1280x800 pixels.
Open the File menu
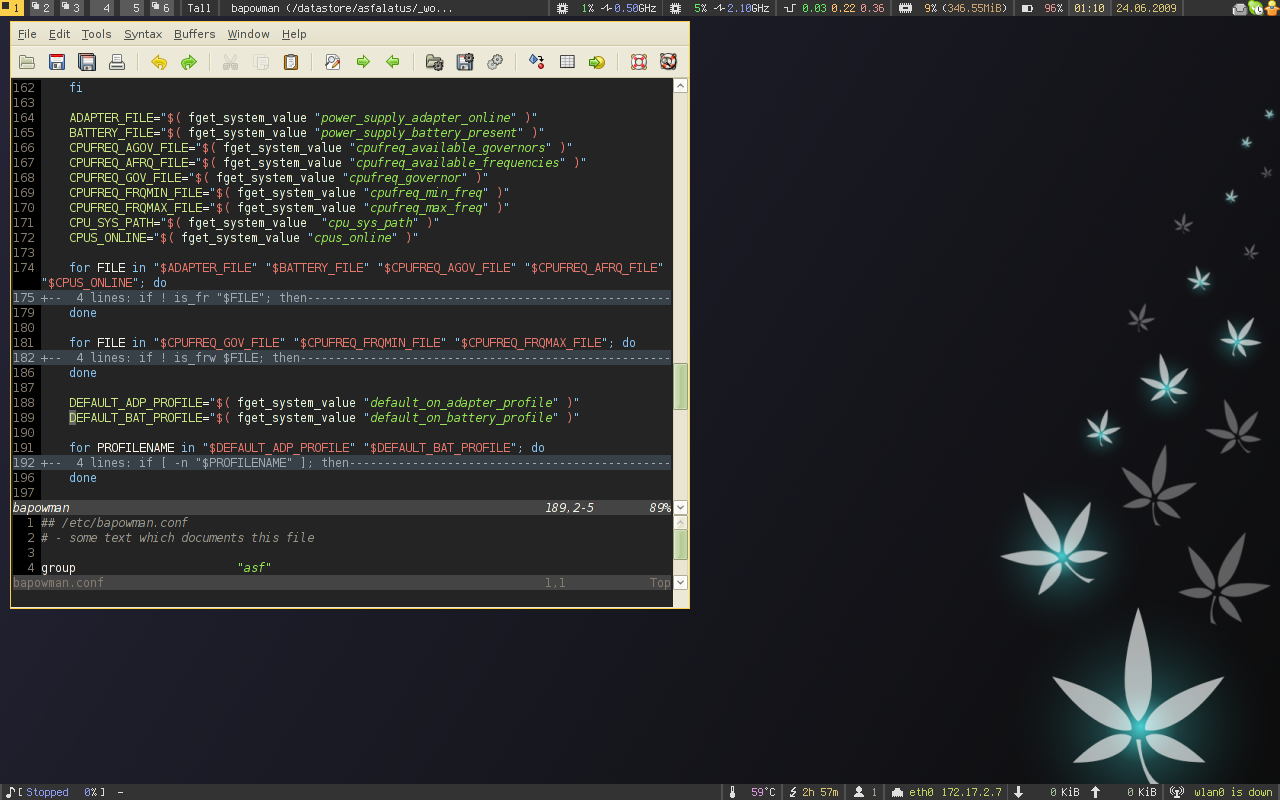(x=27, y=34)
